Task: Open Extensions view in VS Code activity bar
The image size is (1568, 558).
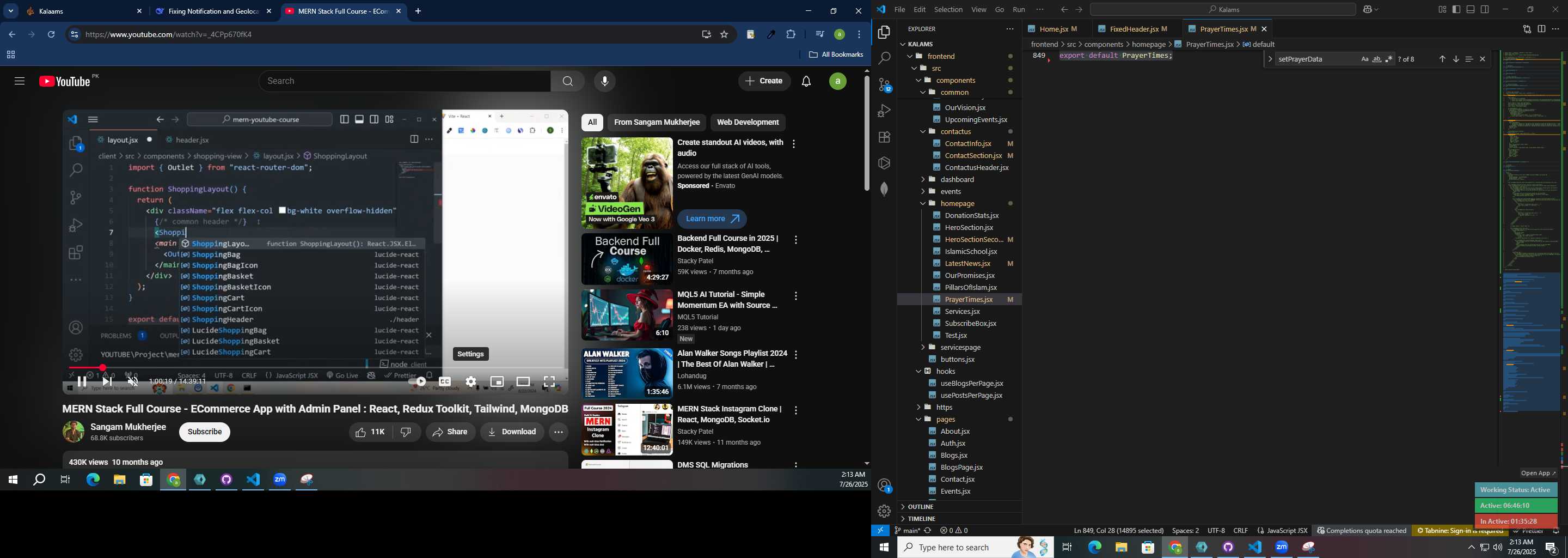Action: 884,137
